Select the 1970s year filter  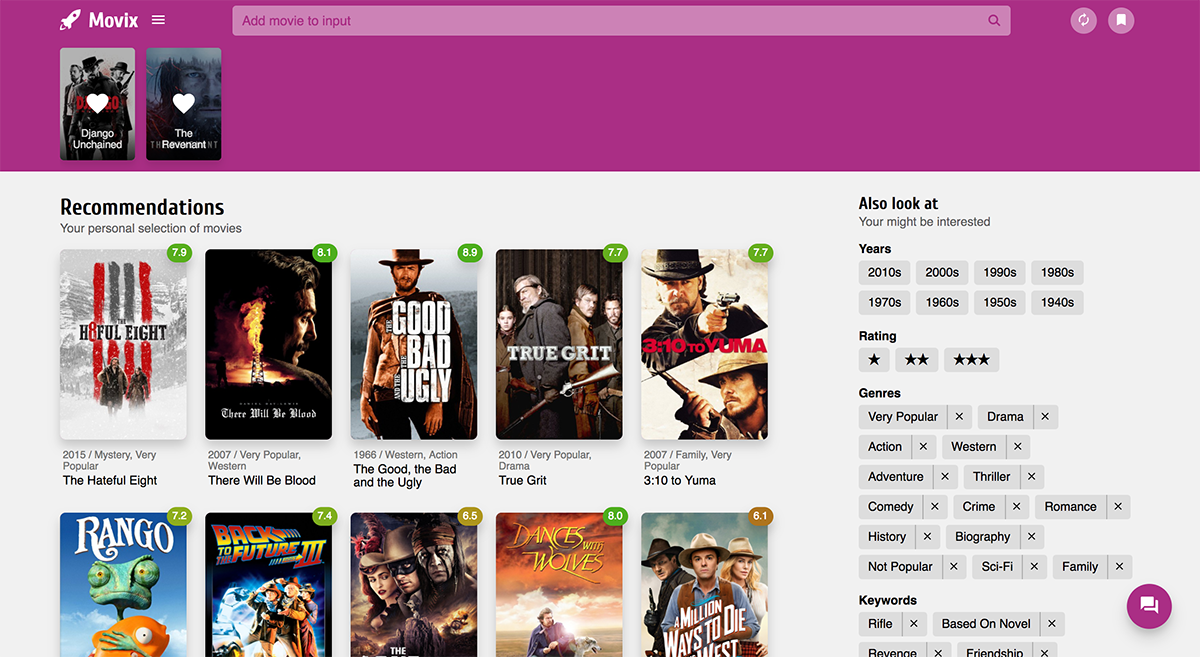tap(885, 302)
